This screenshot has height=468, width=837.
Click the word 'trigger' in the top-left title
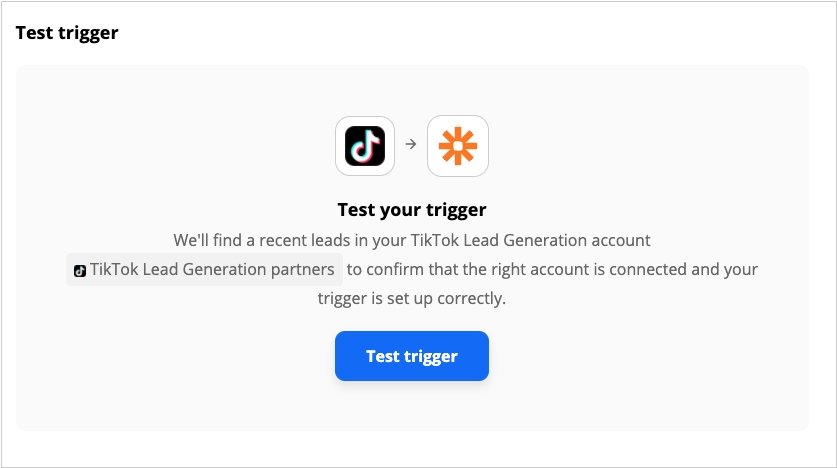(88, 33)
